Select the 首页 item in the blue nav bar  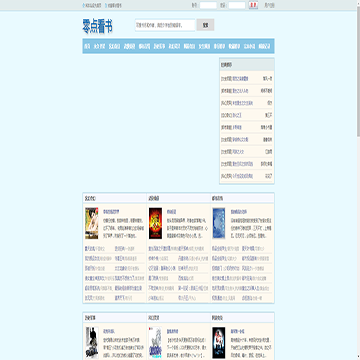(87, 46)
